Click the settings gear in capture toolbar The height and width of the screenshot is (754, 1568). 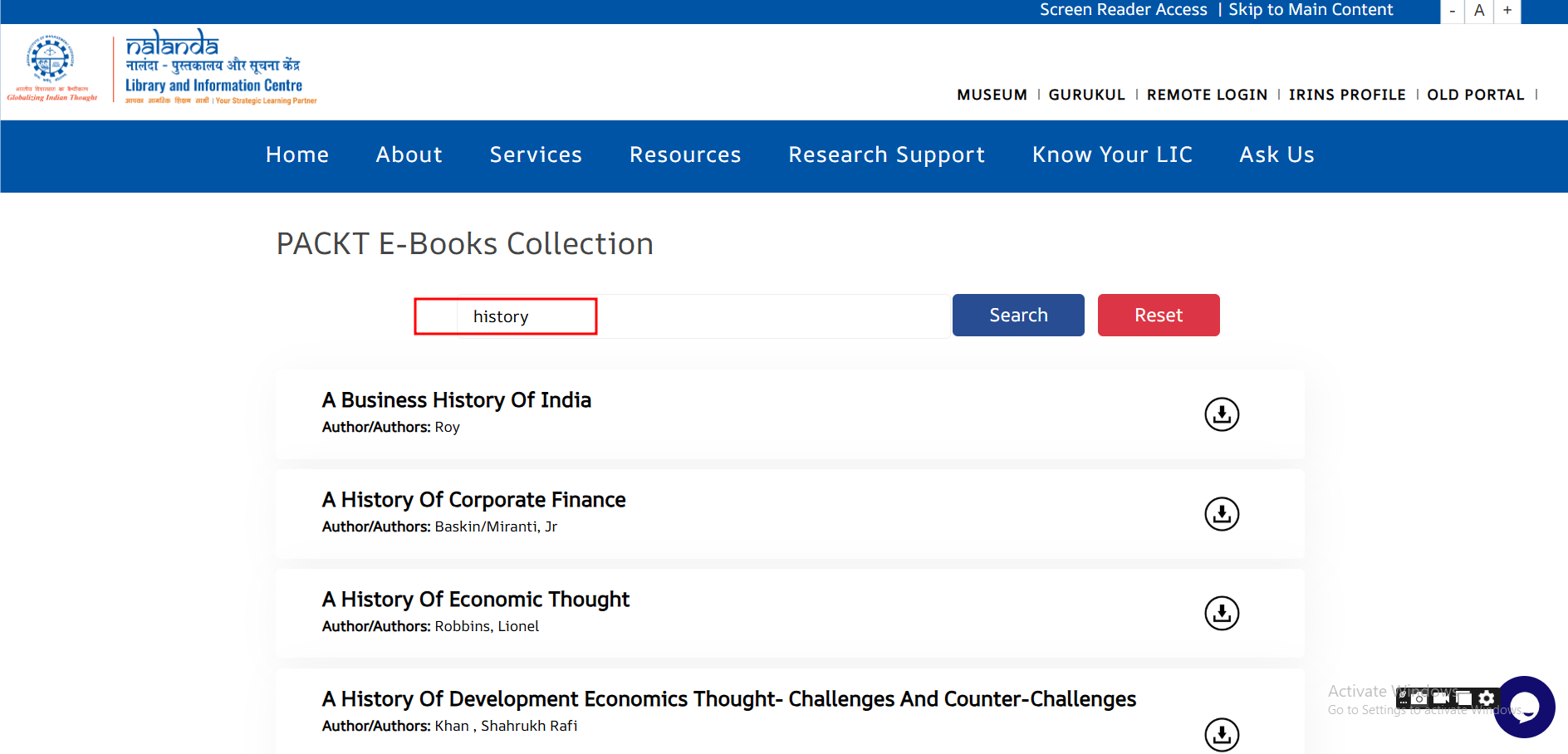click(1487, 698)
